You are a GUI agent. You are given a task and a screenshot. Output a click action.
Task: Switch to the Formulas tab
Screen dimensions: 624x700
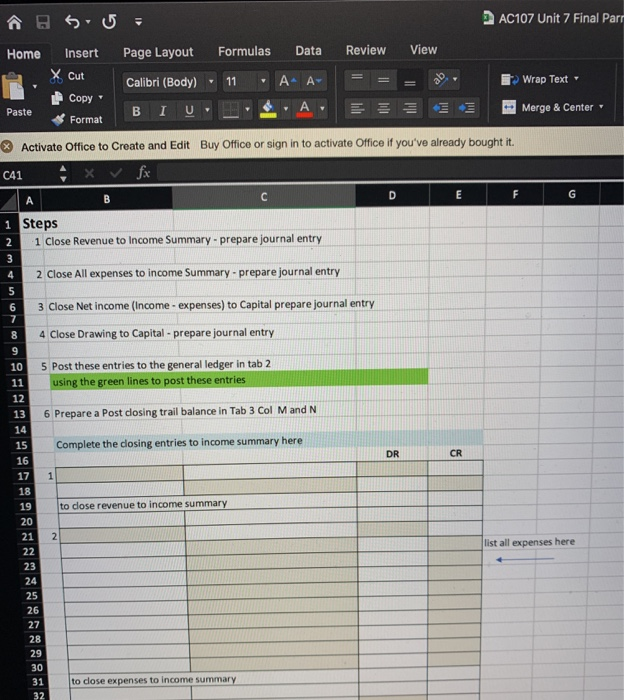click(x=244, y=51)
